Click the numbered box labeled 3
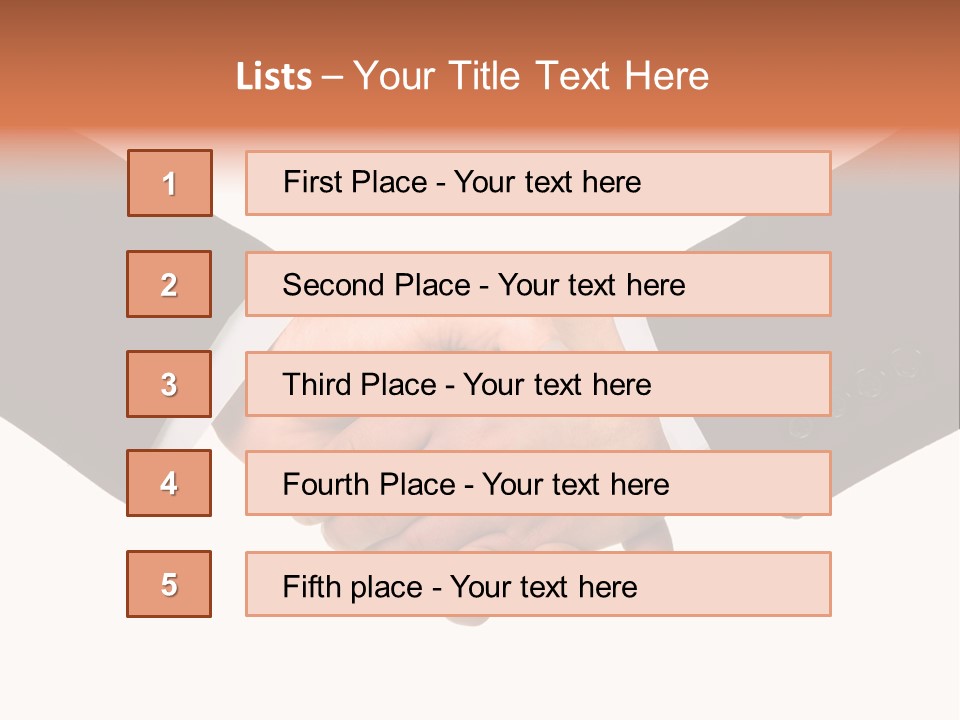This screenshot has width=960, height=720. tap(169, 384)
